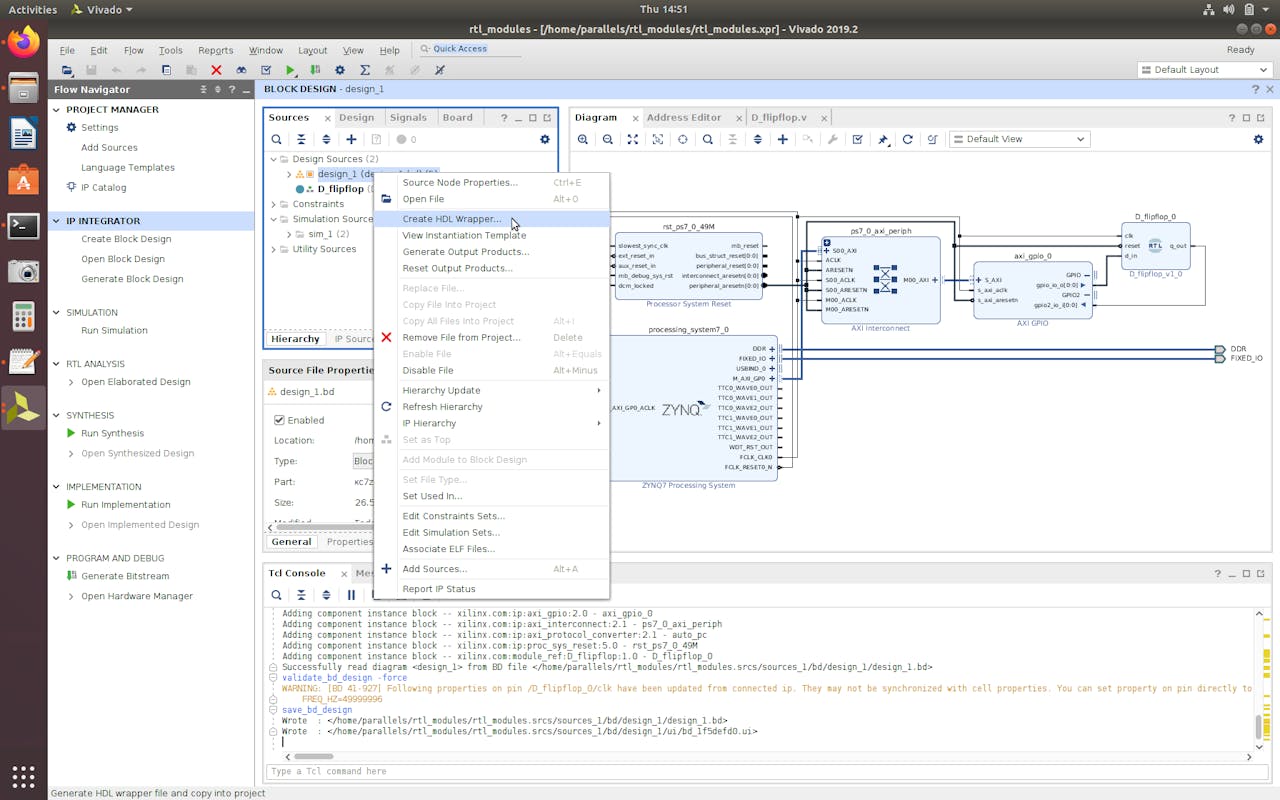Image resolution: width=1280 pixels, height=800 pixels.
Task: Click Run Synthesis in Flow Navigator
Action: [112, 433]
